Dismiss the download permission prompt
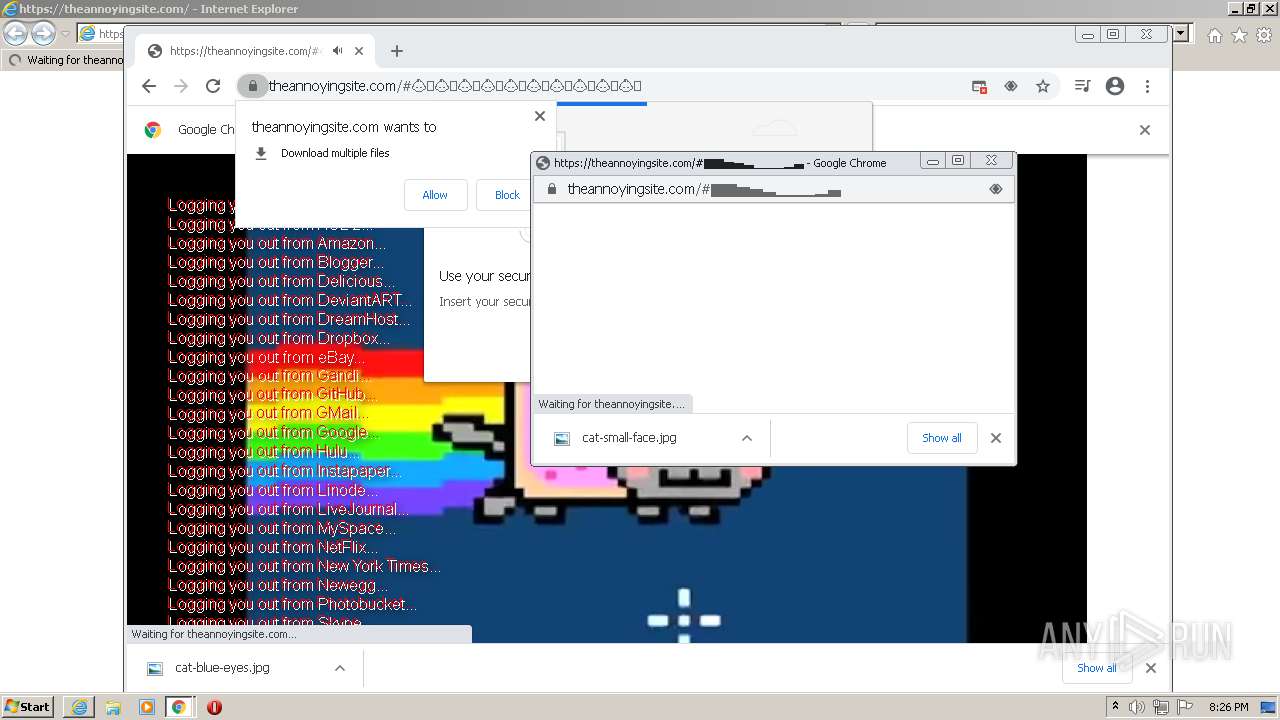 click(x=540, y=116)
